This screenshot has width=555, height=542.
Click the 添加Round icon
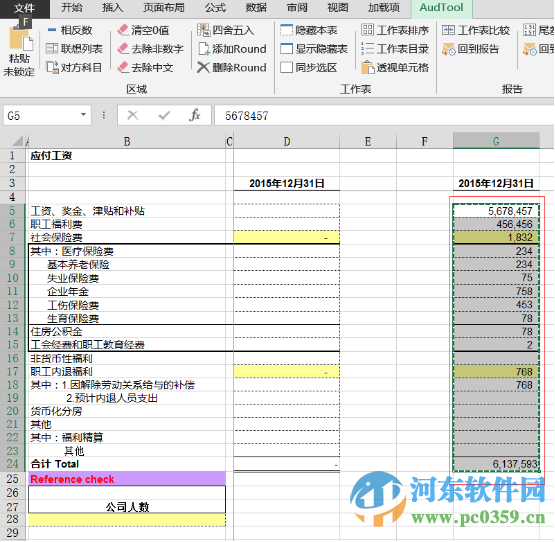click(204, 49)
